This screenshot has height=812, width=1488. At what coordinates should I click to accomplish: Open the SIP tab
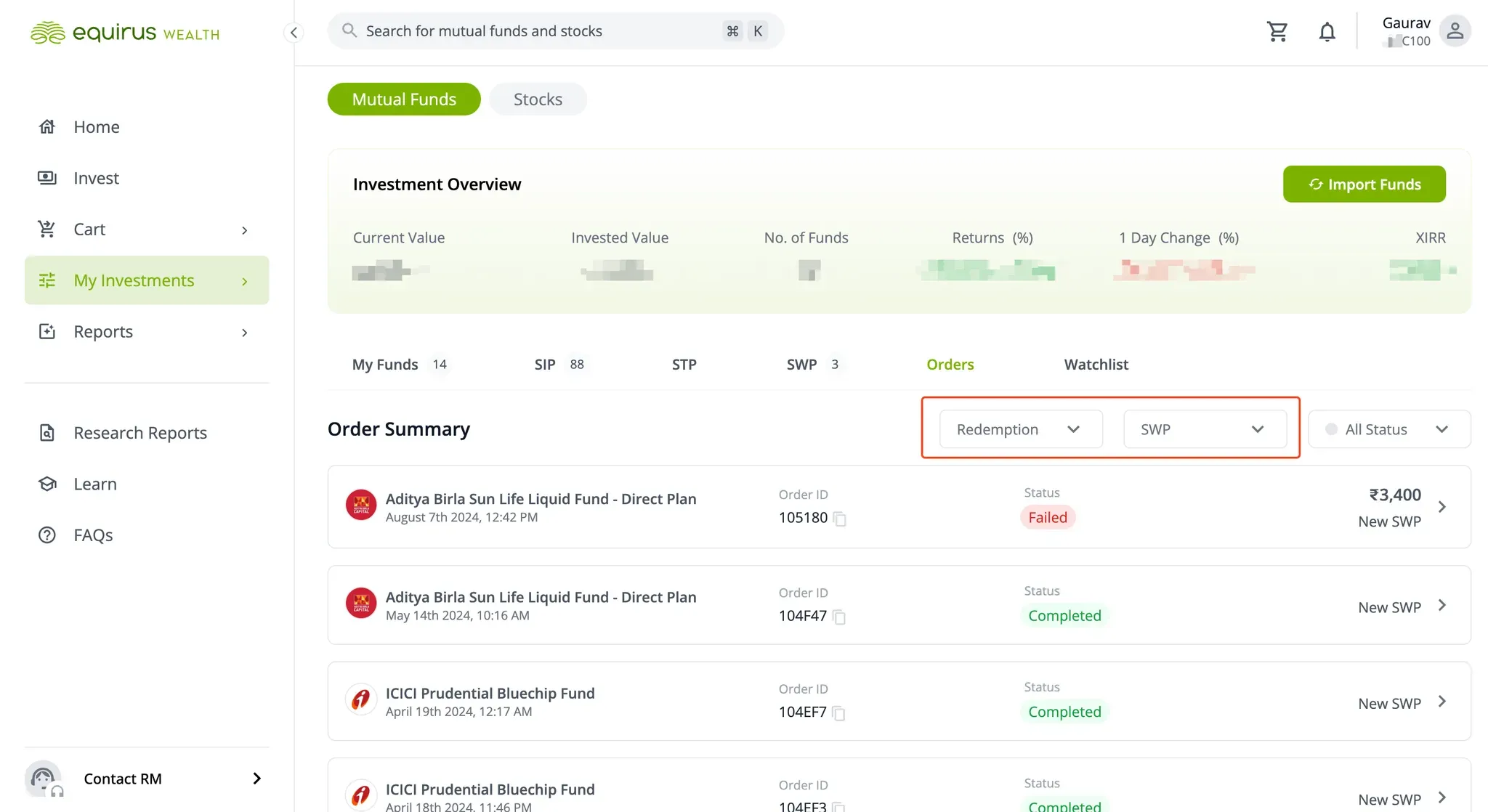[x=559, y=365]
